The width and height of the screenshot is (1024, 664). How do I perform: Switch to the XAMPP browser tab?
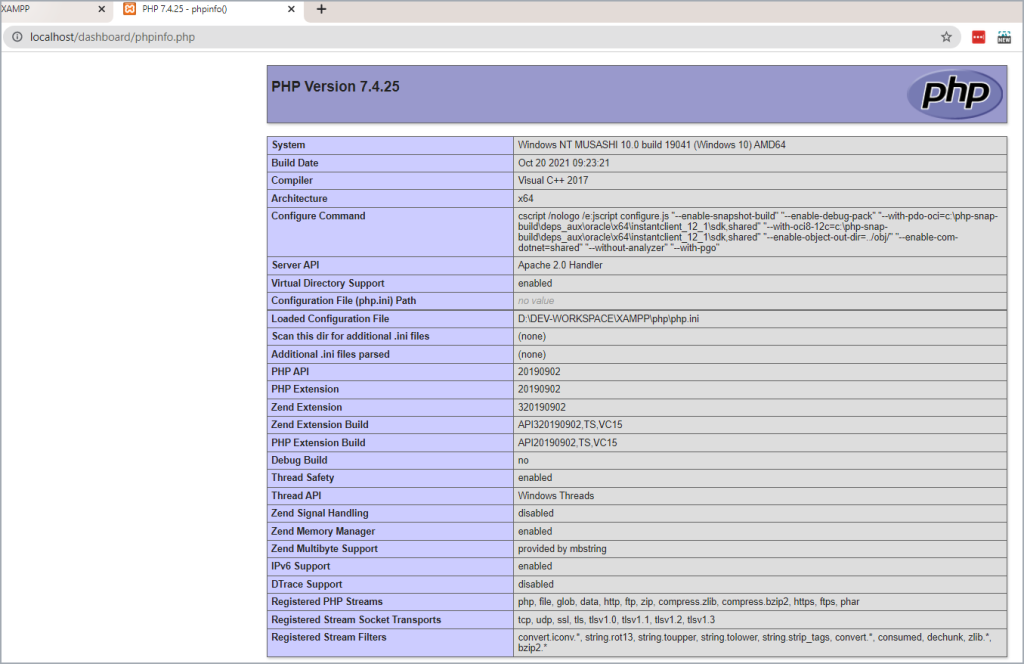(40, 9)
